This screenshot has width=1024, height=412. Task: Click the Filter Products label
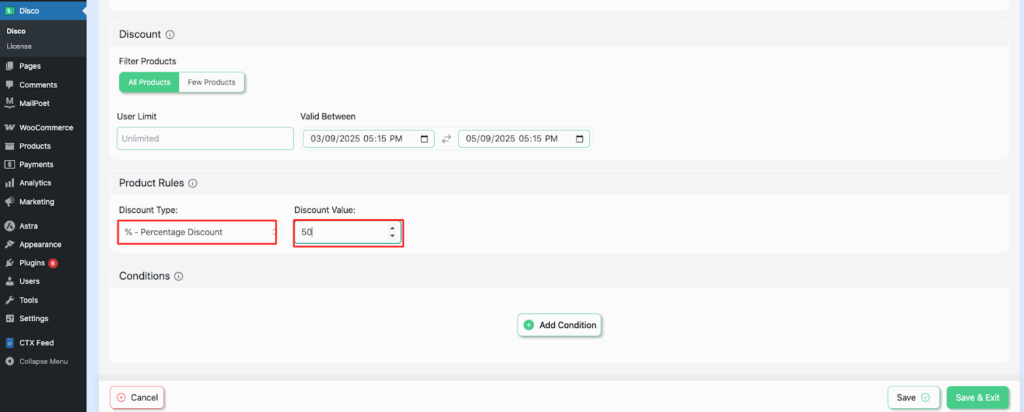[x=148, y=61]
